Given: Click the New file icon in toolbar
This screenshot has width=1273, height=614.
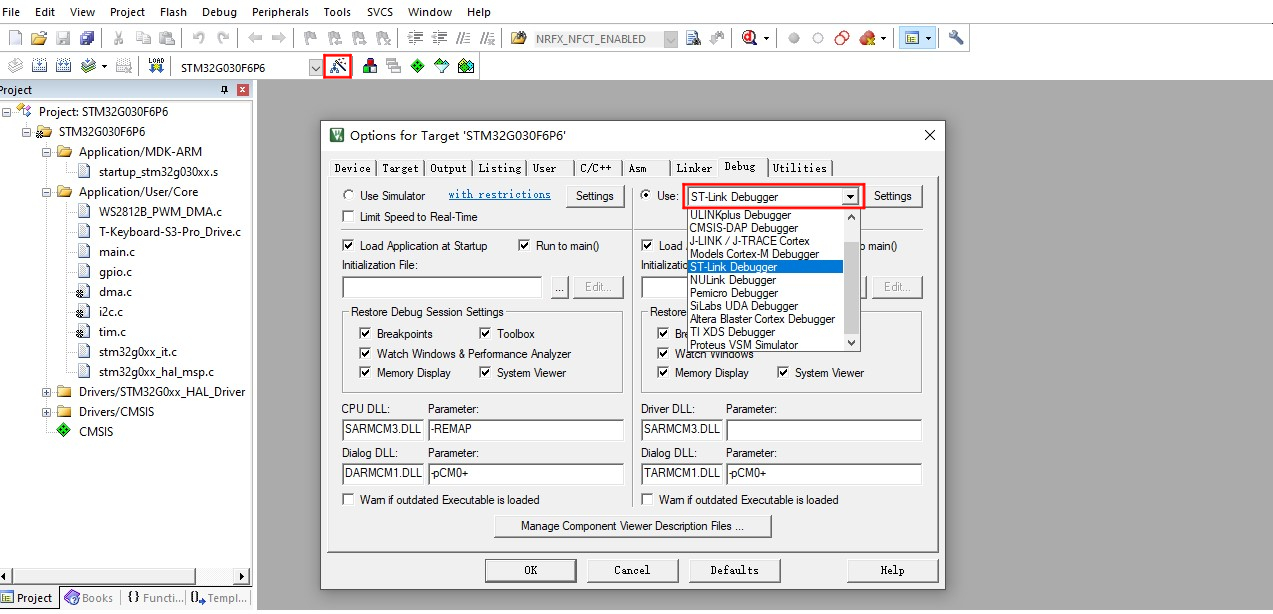Looking at the screenshot, I should coord(15,38).
